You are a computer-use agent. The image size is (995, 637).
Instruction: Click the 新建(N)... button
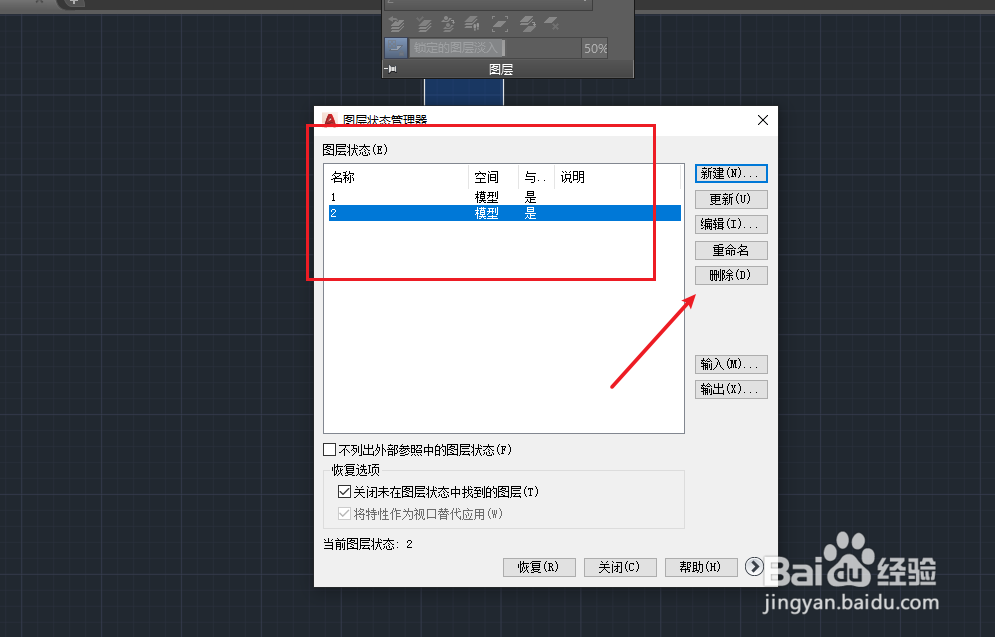click(x=731, y=173)
